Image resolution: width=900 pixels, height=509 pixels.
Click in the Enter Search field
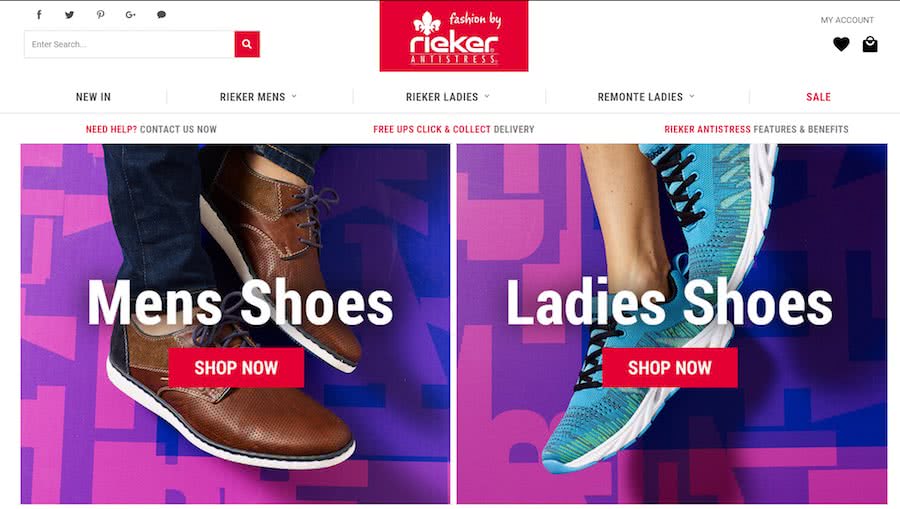click(129, 44)
